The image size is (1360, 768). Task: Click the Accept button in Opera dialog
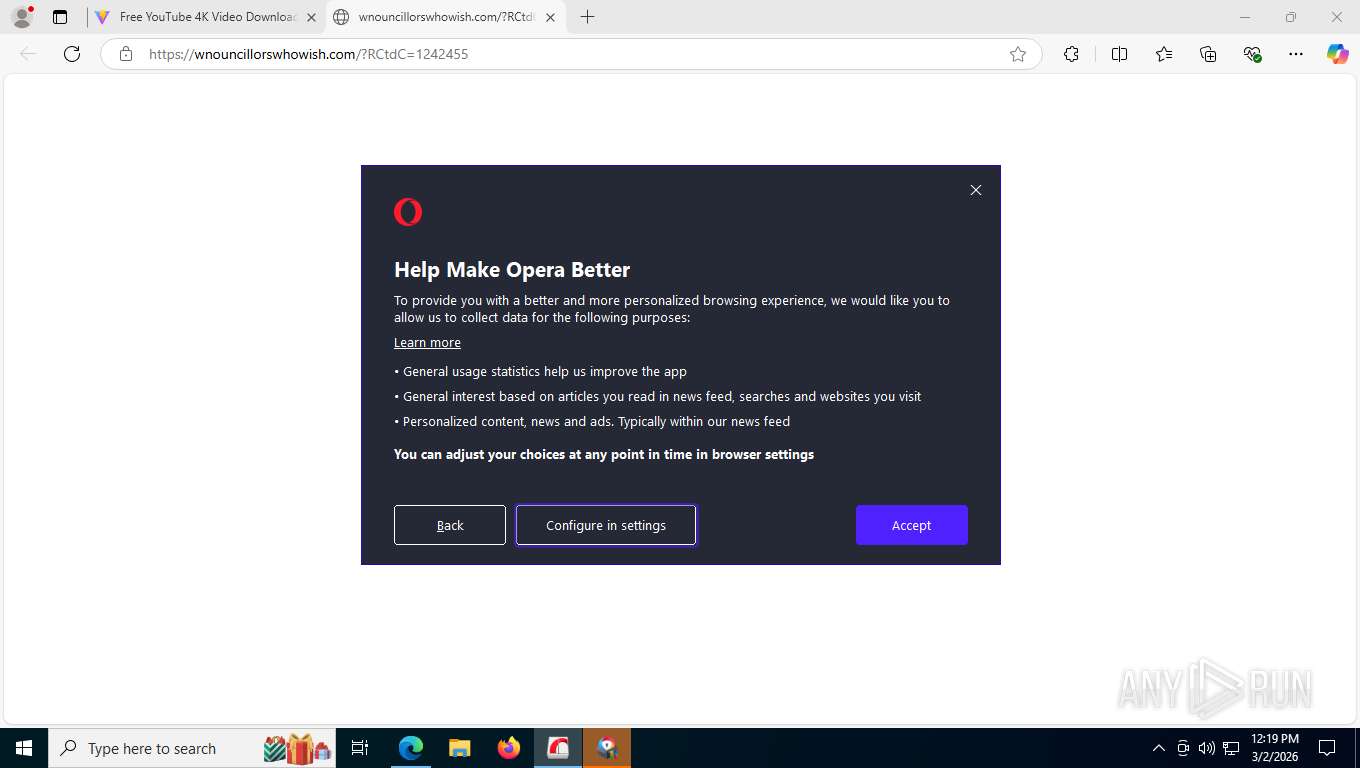coord(911,525)
